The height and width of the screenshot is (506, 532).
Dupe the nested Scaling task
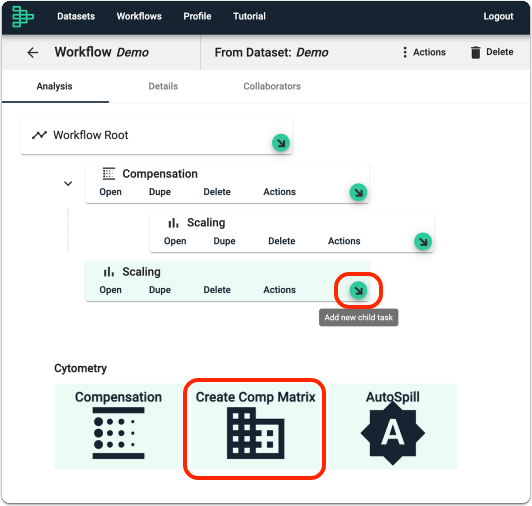224,241
